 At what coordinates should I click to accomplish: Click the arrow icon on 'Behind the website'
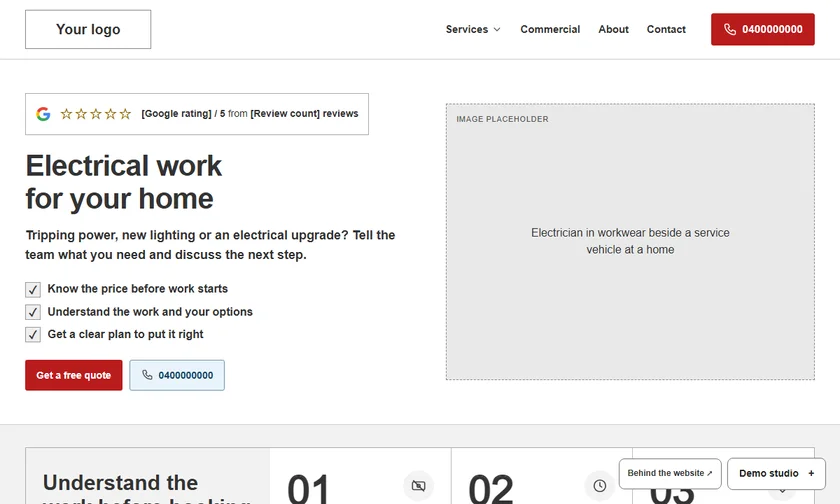(x=709, y=473)
